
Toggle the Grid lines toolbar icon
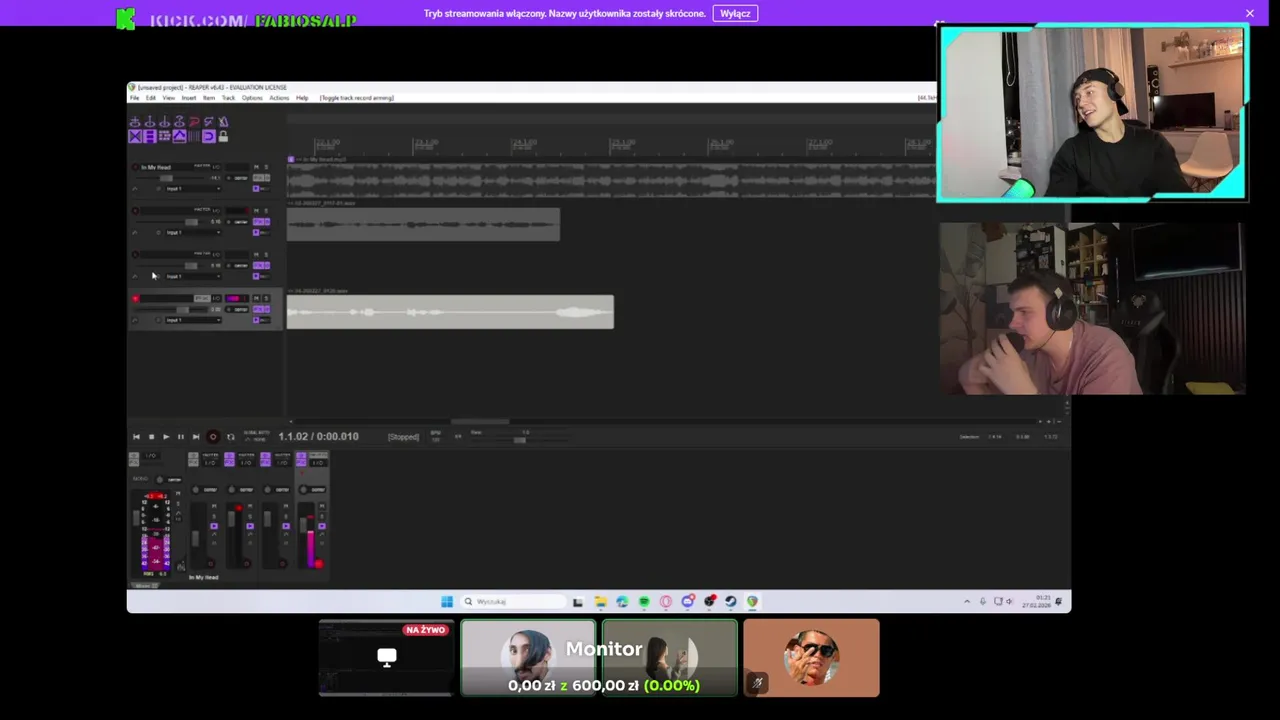tap(194, 136)
